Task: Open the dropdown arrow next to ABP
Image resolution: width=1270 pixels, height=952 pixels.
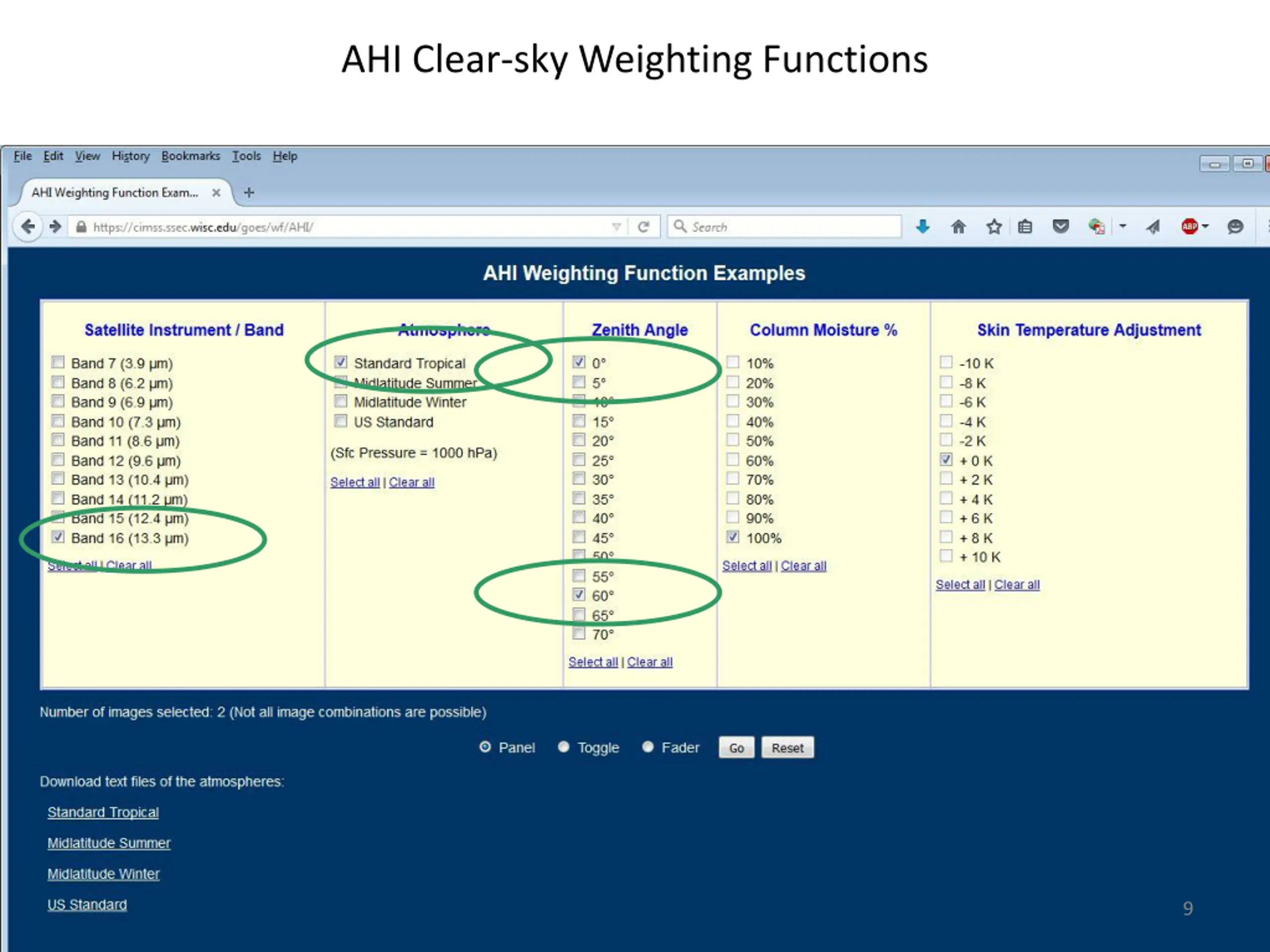Action: tap(1205, 226)
